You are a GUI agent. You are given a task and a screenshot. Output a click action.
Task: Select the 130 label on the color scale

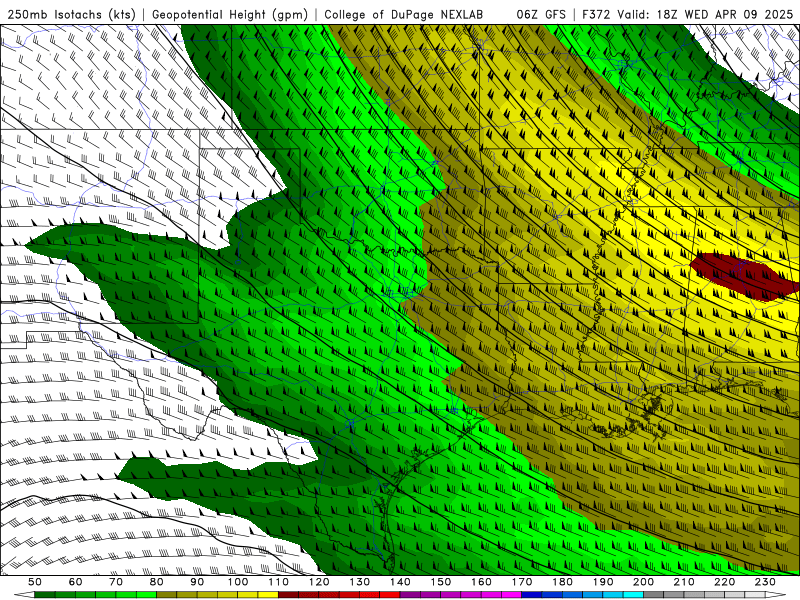coord(359,582)
